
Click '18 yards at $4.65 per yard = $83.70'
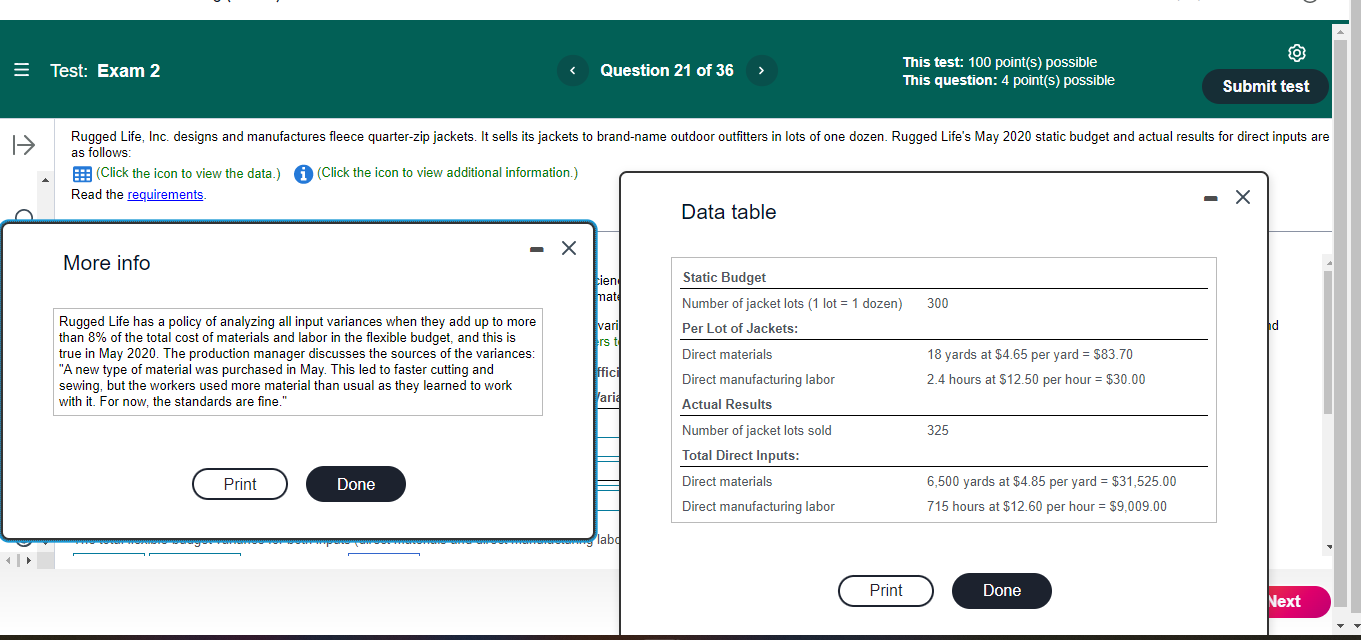1030,354
